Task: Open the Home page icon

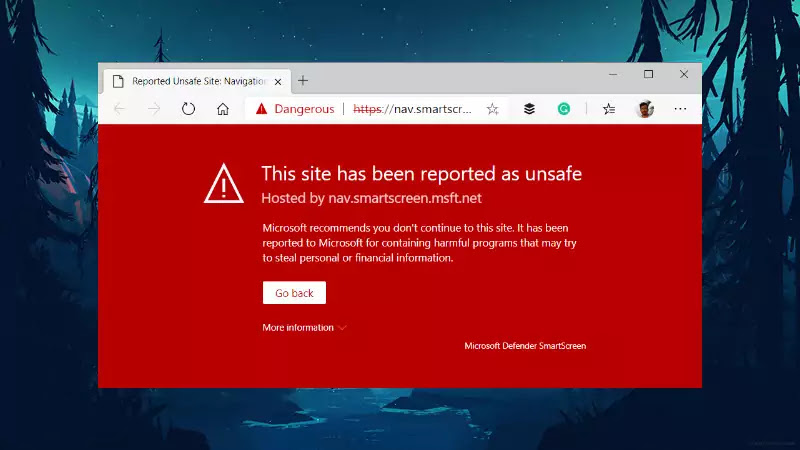Action: [222, 109]
